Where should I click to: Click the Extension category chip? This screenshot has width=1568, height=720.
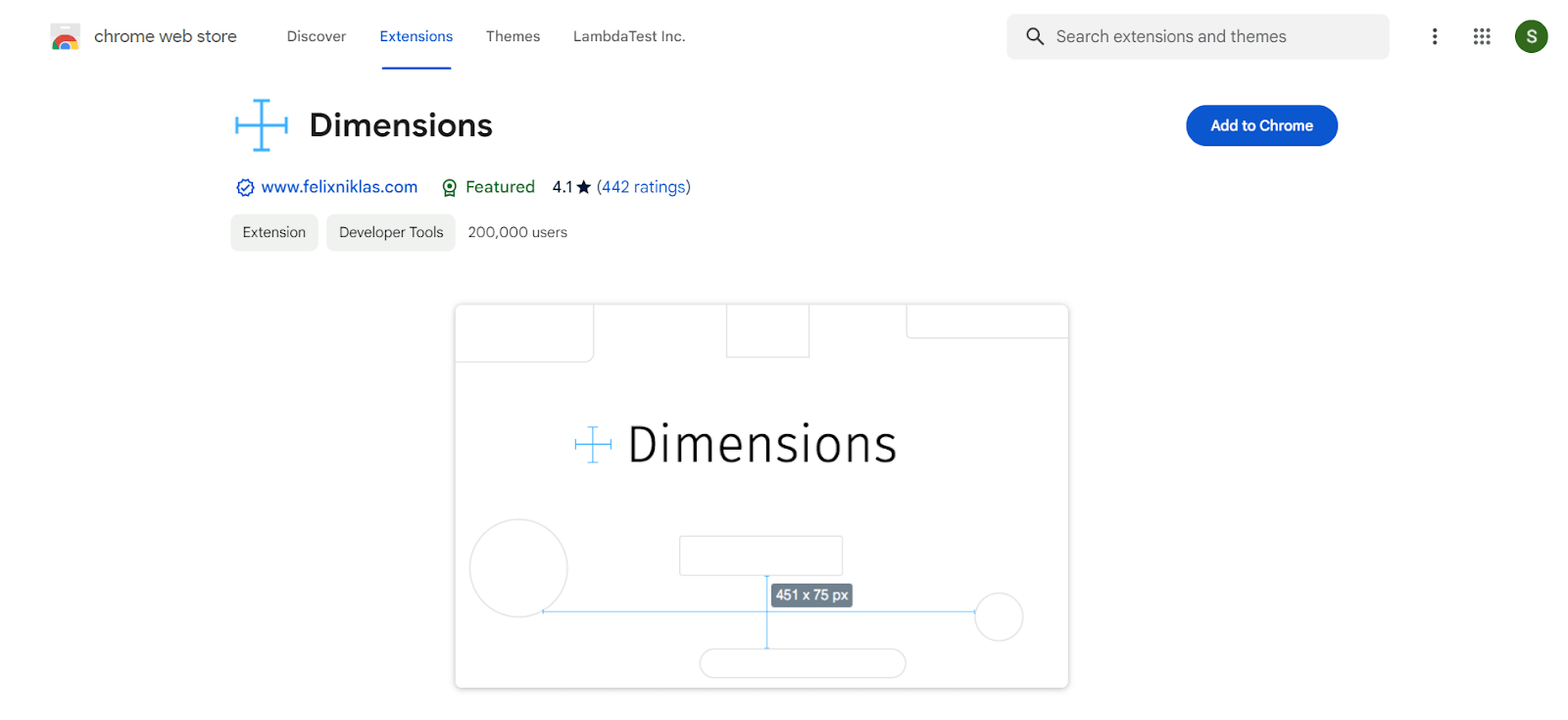coord(274,232)
